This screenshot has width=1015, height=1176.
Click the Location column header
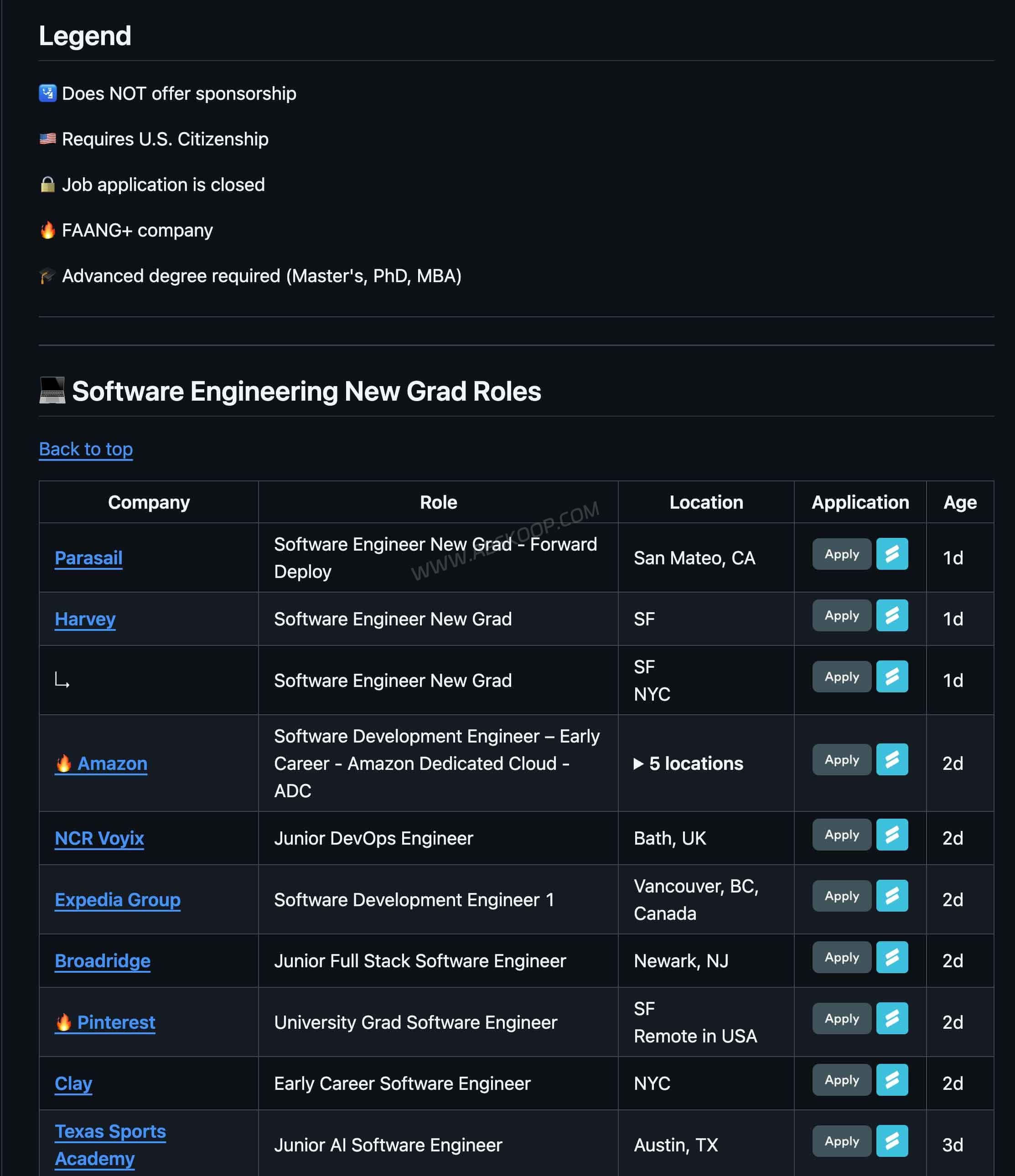(x=706, y=502)
